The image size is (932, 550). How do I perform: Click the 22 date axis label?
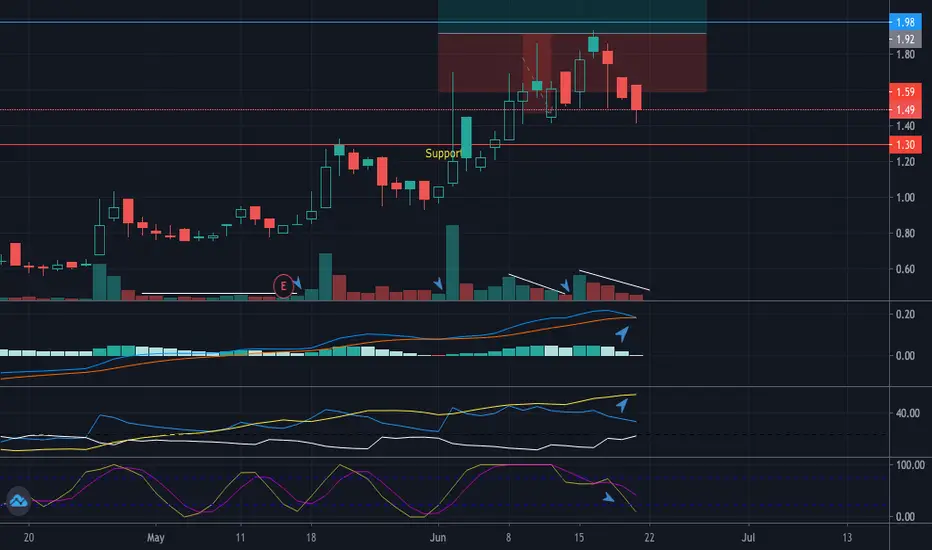tap(649, 538)
